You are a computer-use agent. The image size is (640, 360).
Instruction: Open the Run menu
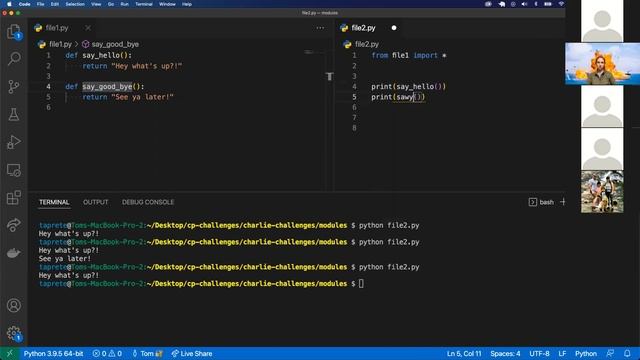click(x=124, y=4)
